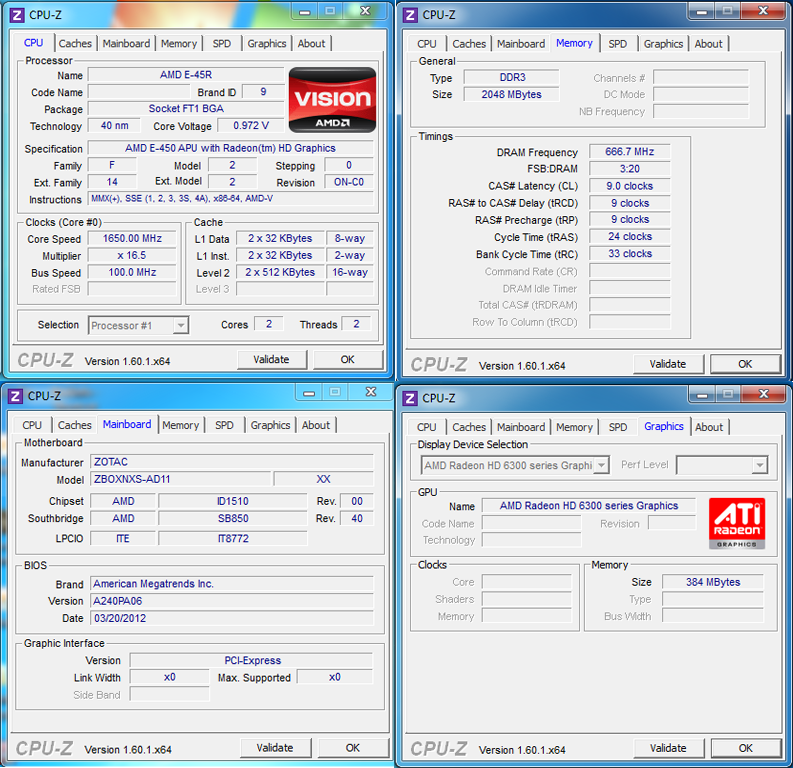Select About tab in the Memory window

(708, 44)
